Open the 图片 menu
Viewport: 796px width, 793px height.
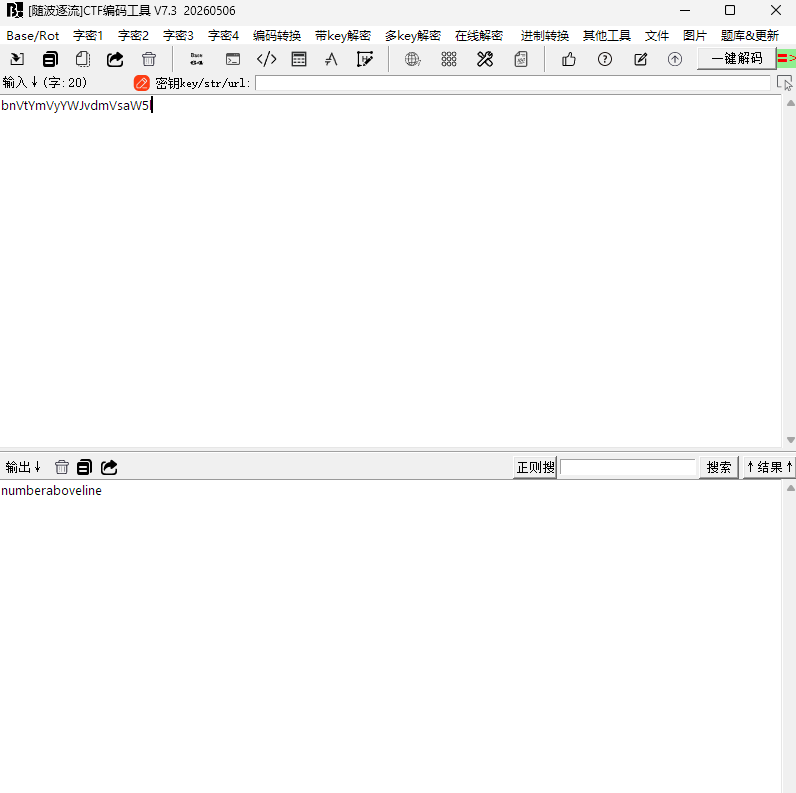point(695,36)
